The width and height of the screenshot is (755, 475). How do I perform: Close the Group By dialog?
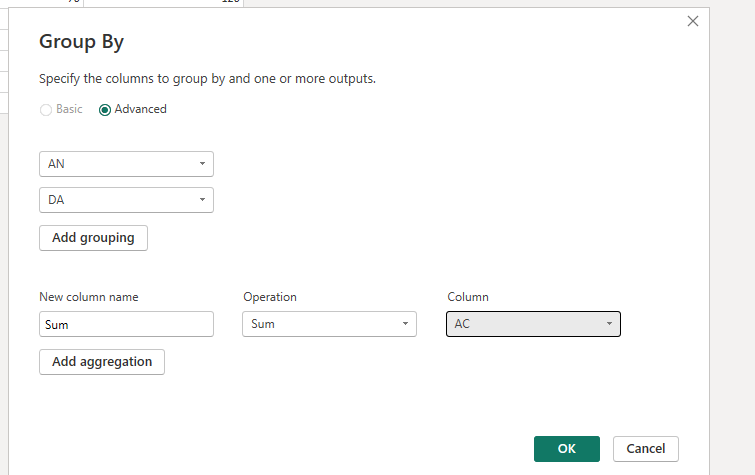(x=692, y=21)
